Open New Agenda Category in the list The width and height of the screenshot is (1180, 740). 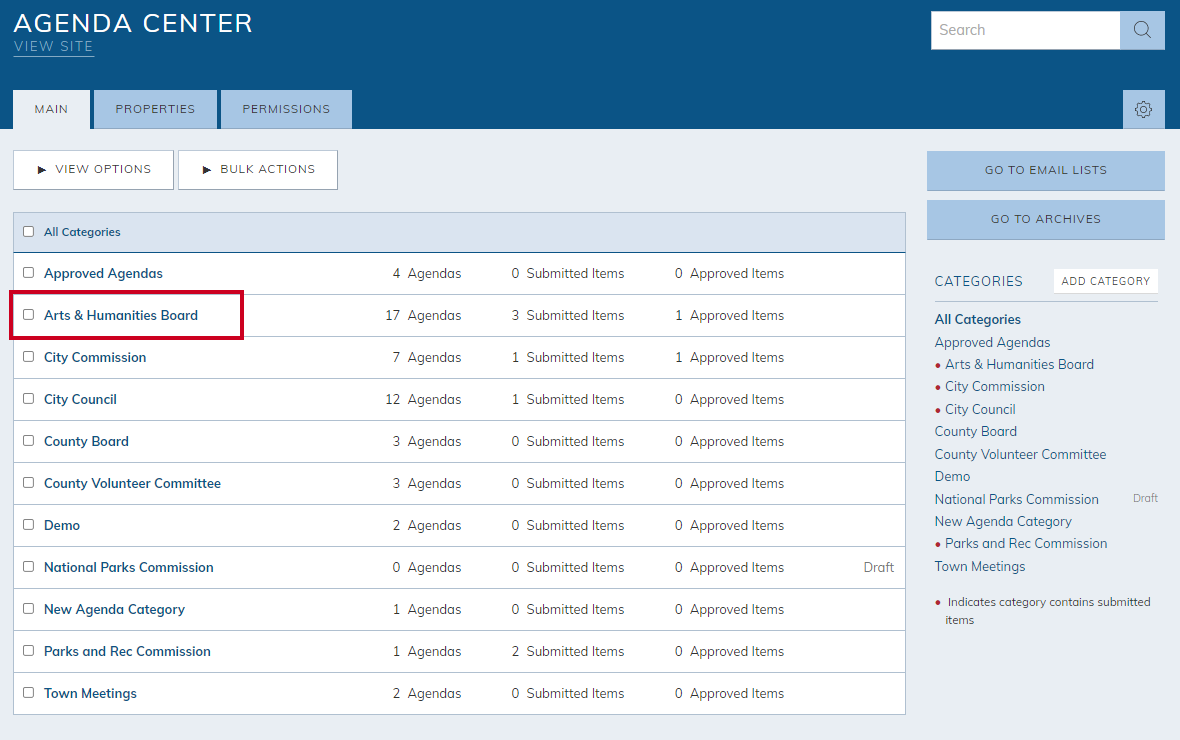pos(114,610)
